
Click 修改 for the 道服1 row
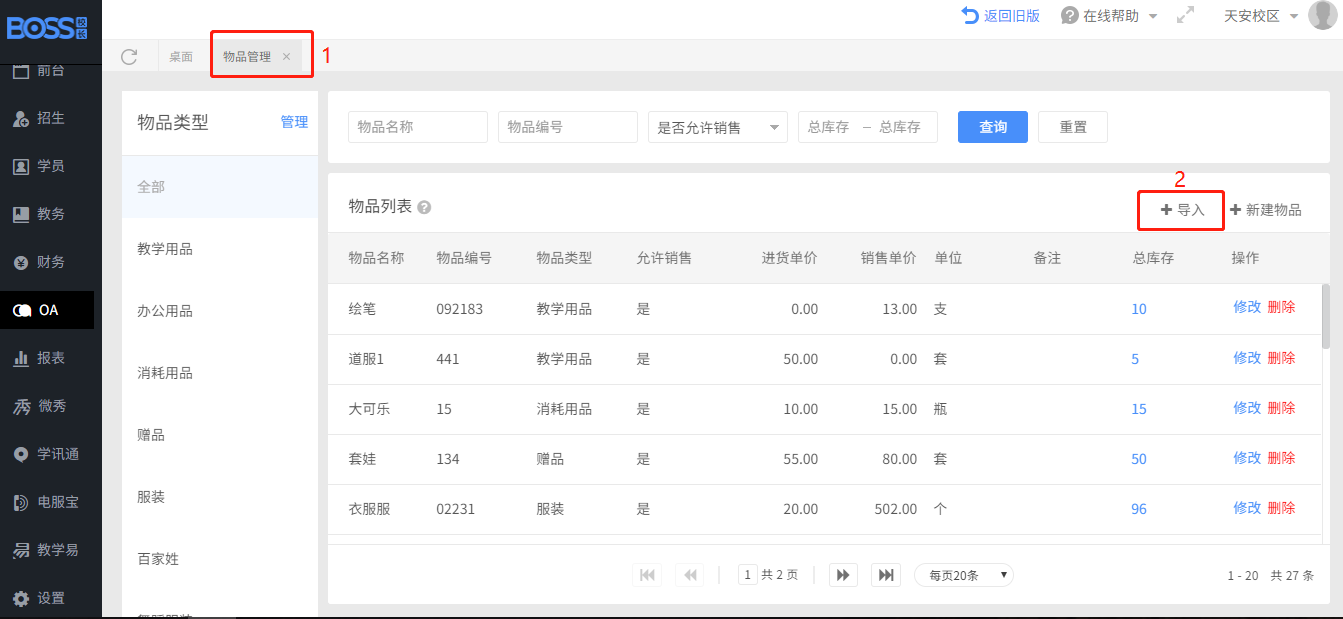coord(1247,357)
